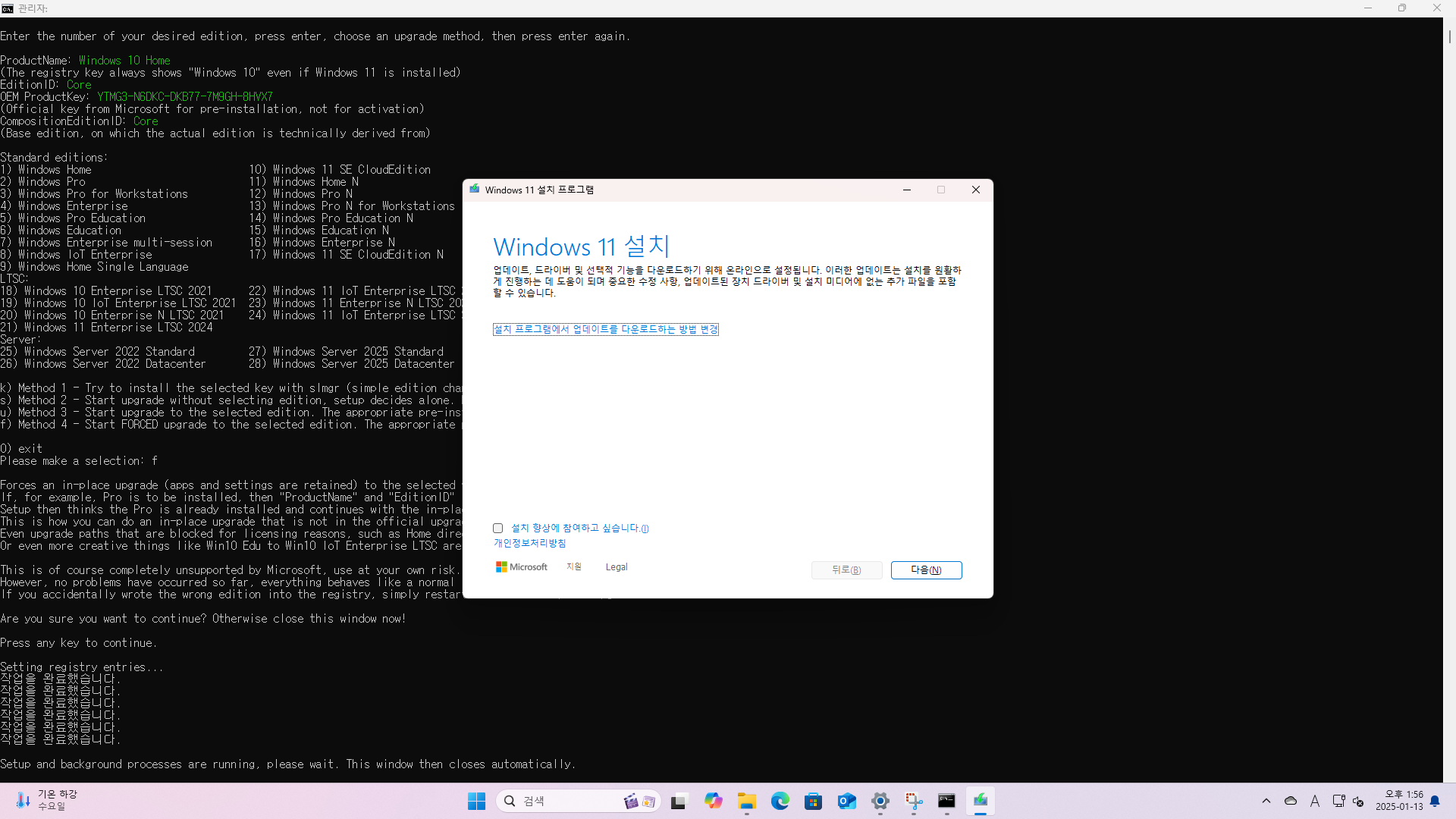Open the 개인정보처리방침 privacy link
Image resolution: width=1456 pixels, height=819 pixels.
529,543
